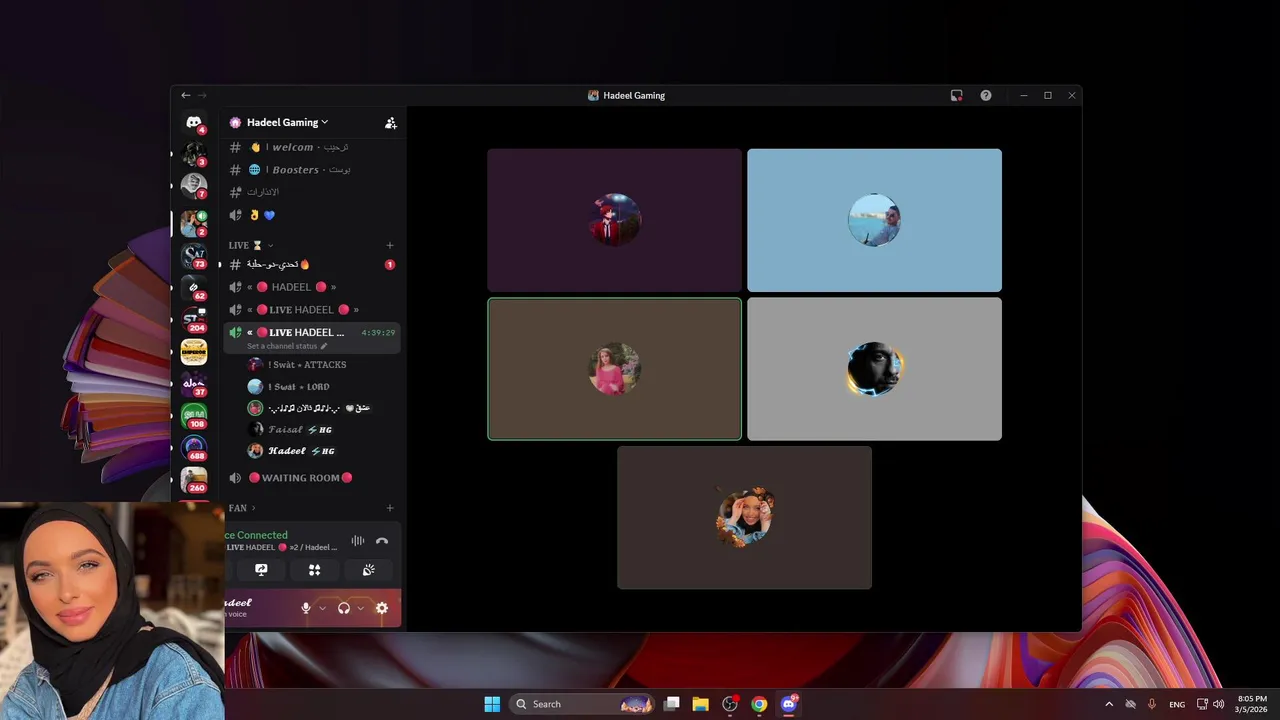The width and height of the screenshot is (1280, 720).
Task: Open the soundboard button
Action: coord(368,570)
